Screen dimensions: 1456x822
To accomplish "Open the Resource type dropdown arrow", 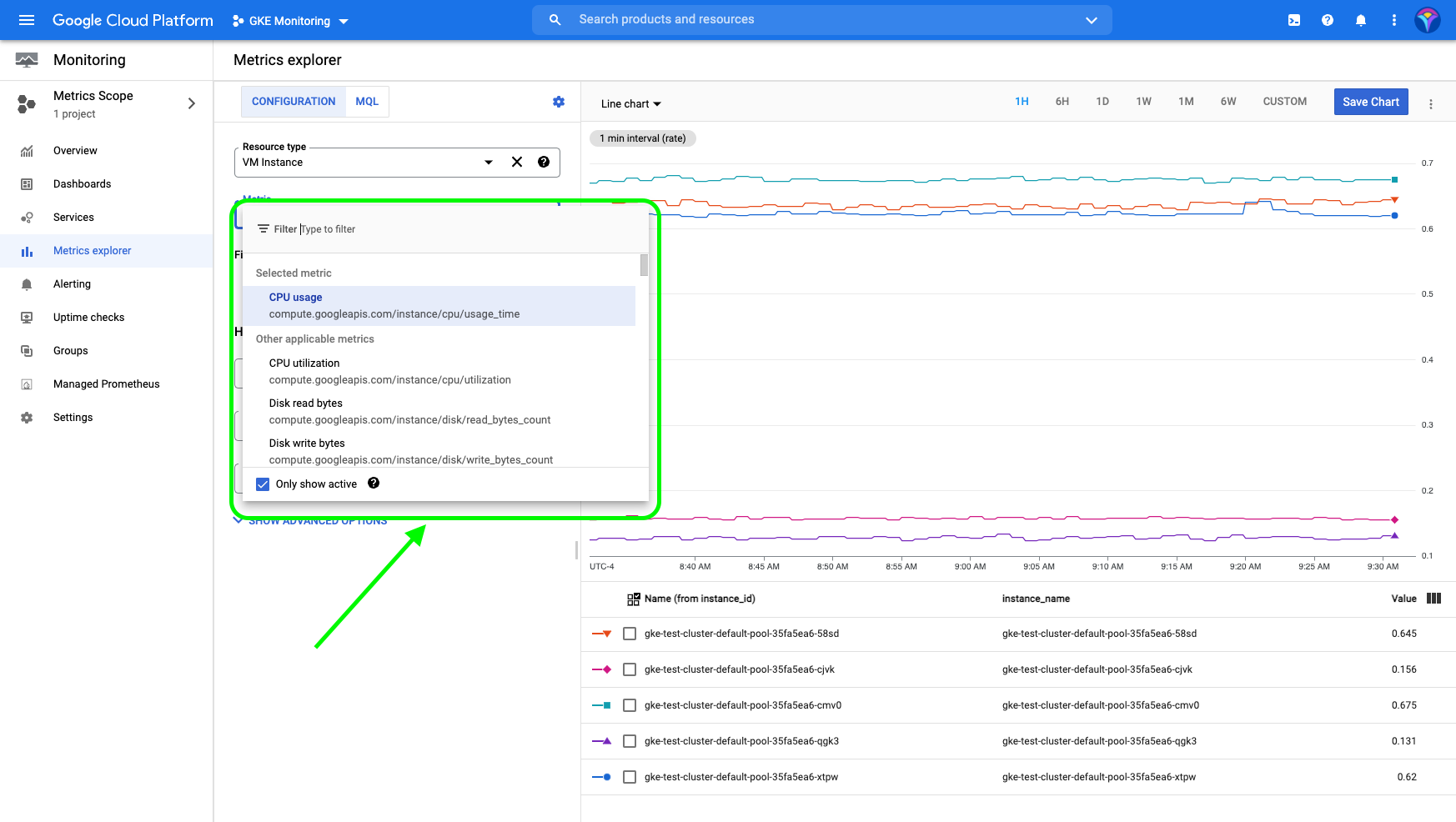I will point(489,163).
